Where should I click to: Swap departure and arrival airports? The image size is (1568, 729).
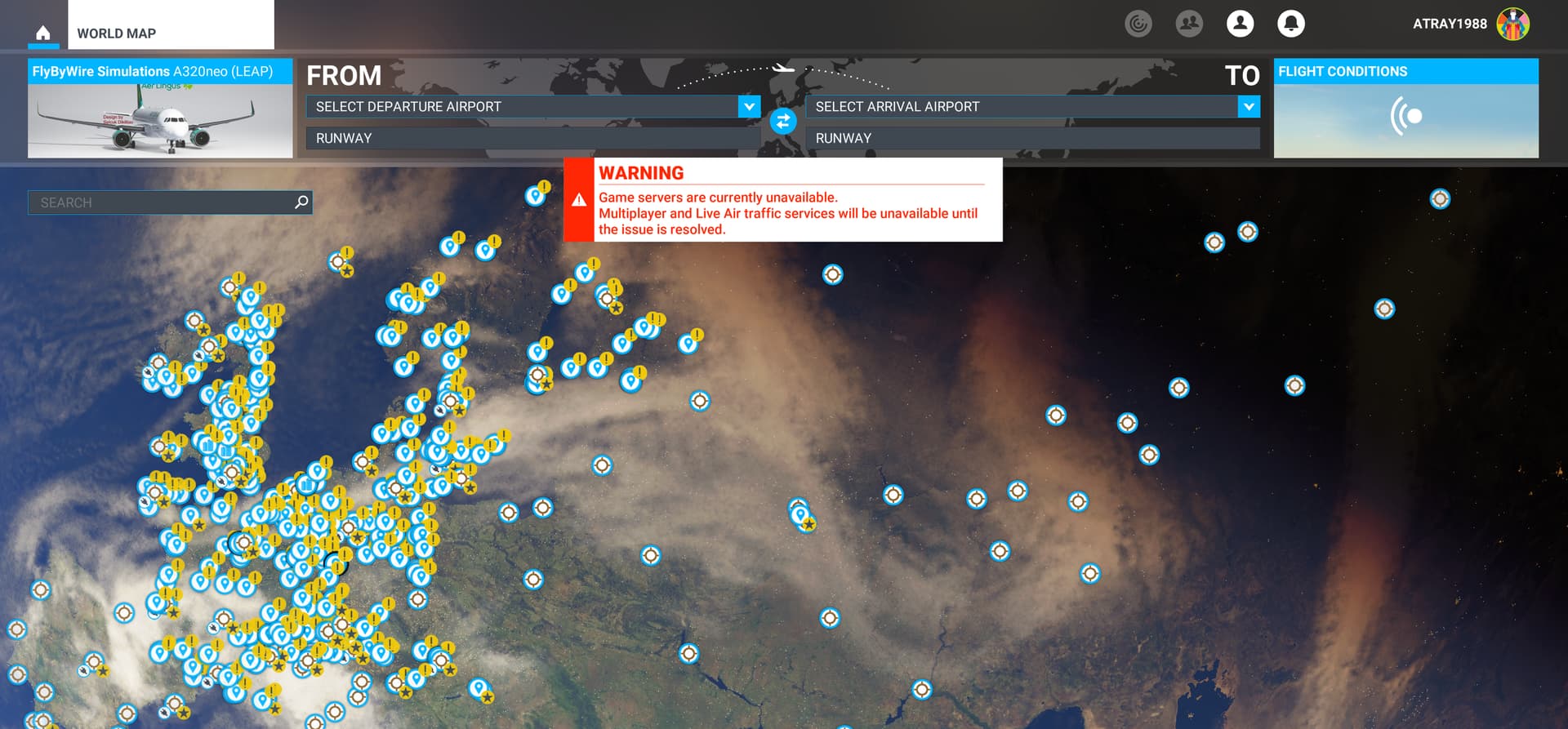click(782, 122)
